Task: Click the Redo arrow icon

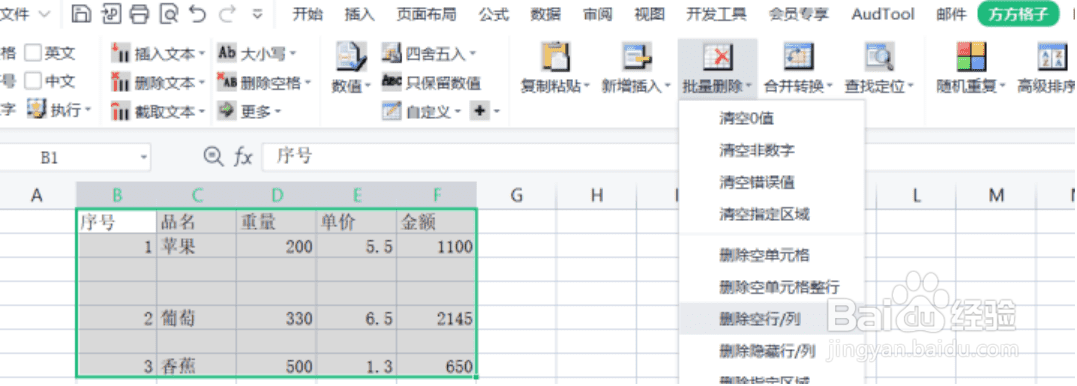Action: (x=226, y=13)
